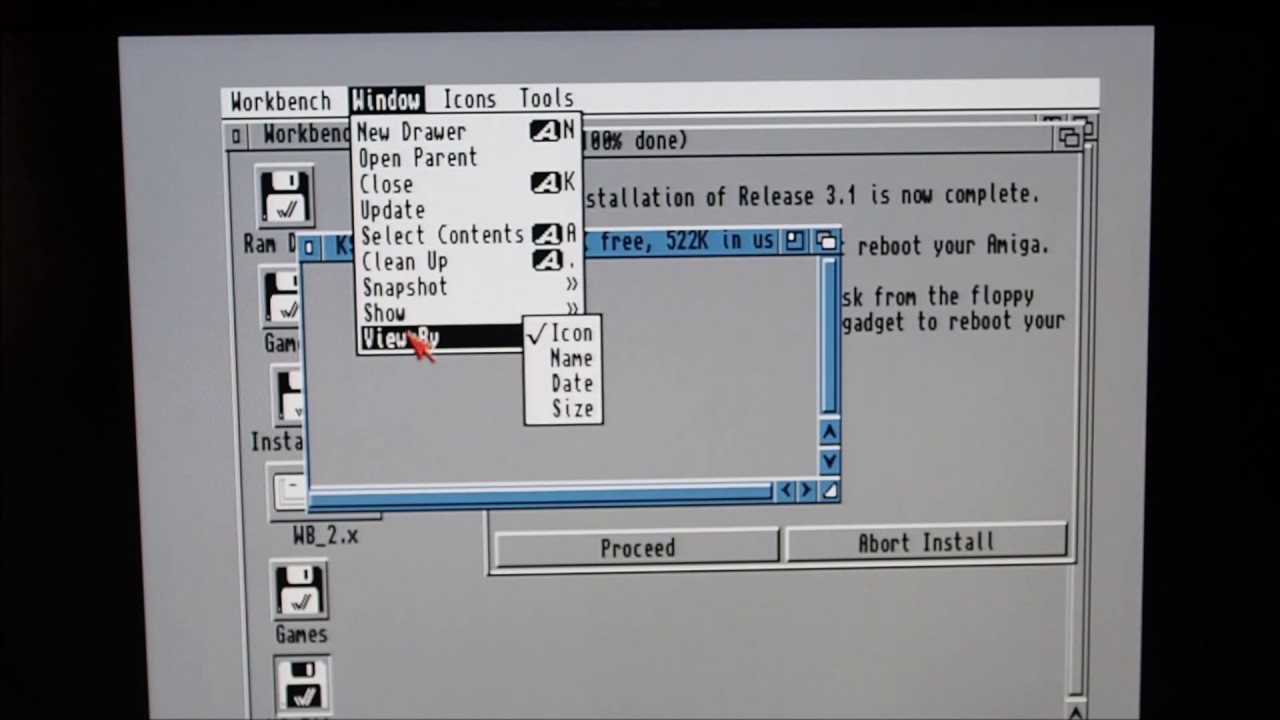The height and width of the screenshot is (720, 1280).
Task: Click the installer window depth gadget
Action: tap(1069, 137)
